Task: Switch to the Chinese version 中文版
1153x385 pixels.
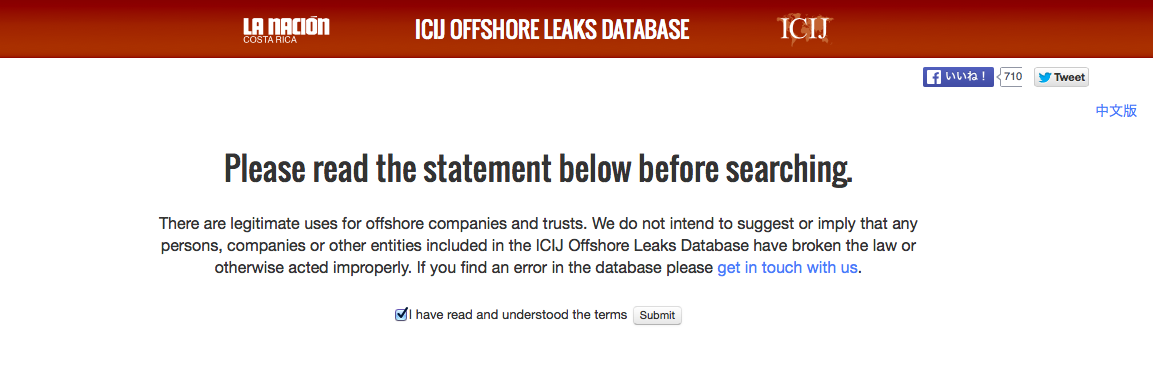Action: click(x=1116, y=111)
